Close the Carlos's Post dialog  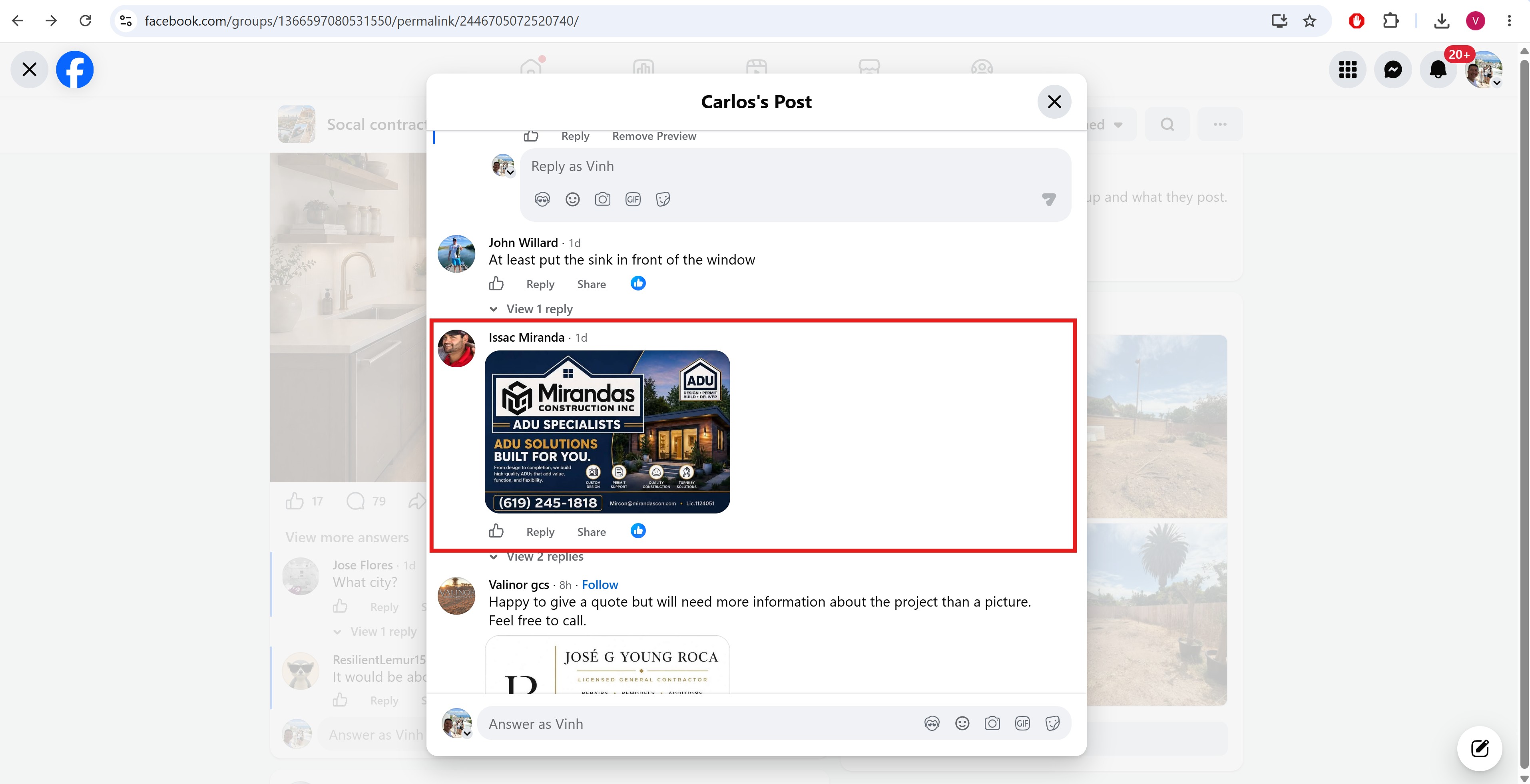coord(1054,101)
